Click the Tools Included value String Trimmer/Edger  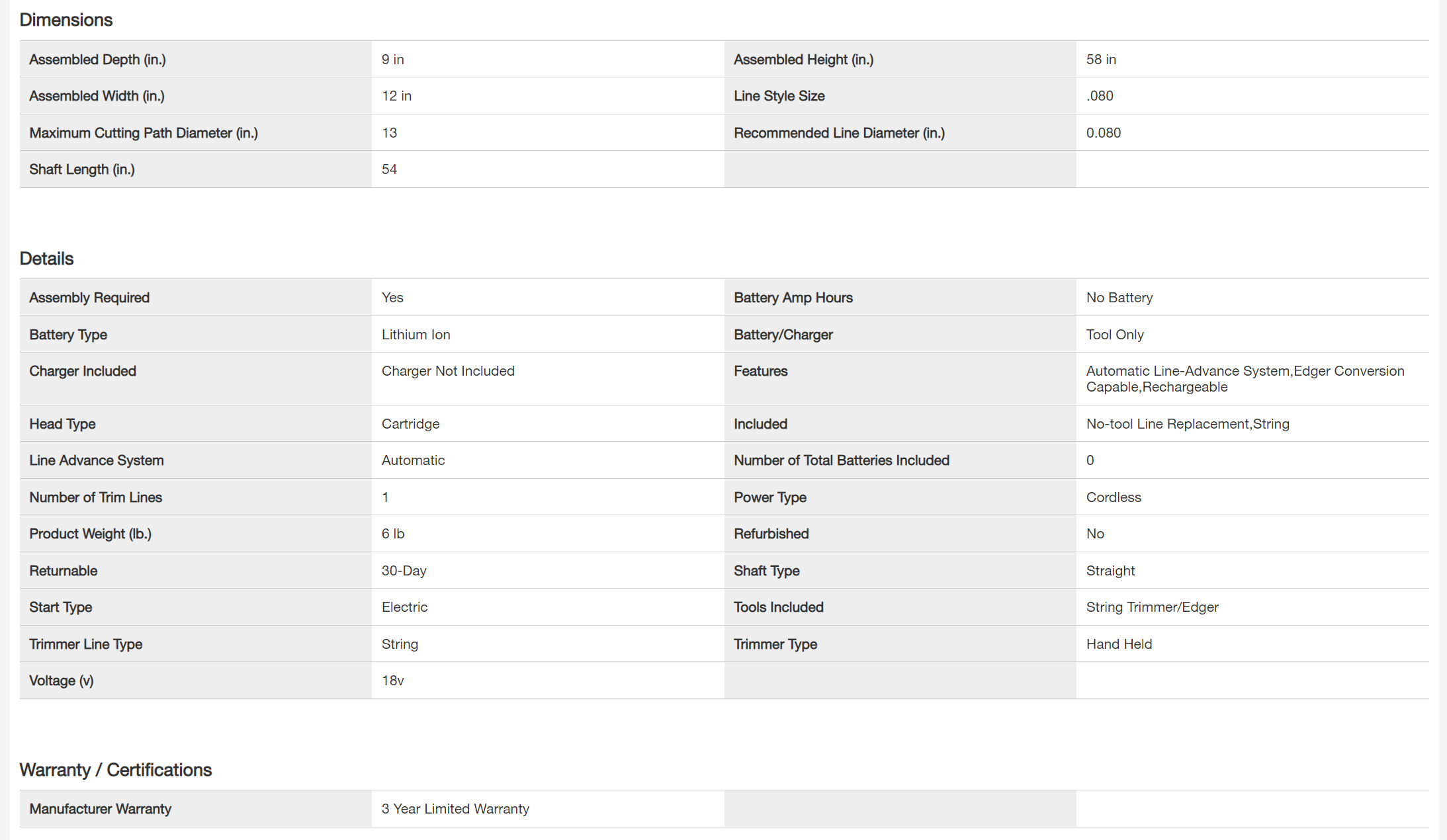point(1152,607)
